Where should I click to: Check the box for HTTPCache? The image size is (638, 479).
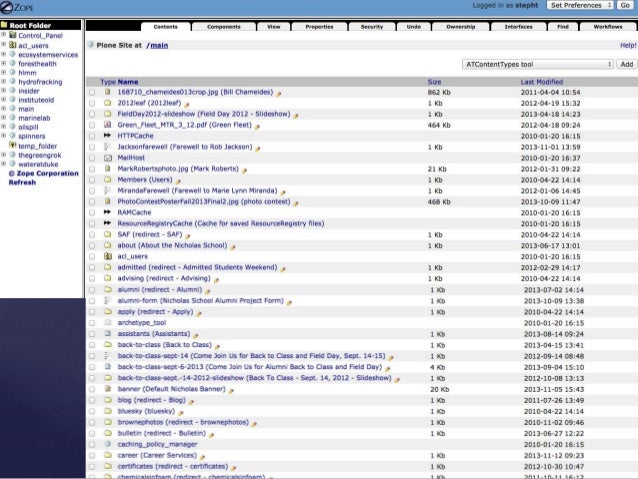click(x=92, y=136)
